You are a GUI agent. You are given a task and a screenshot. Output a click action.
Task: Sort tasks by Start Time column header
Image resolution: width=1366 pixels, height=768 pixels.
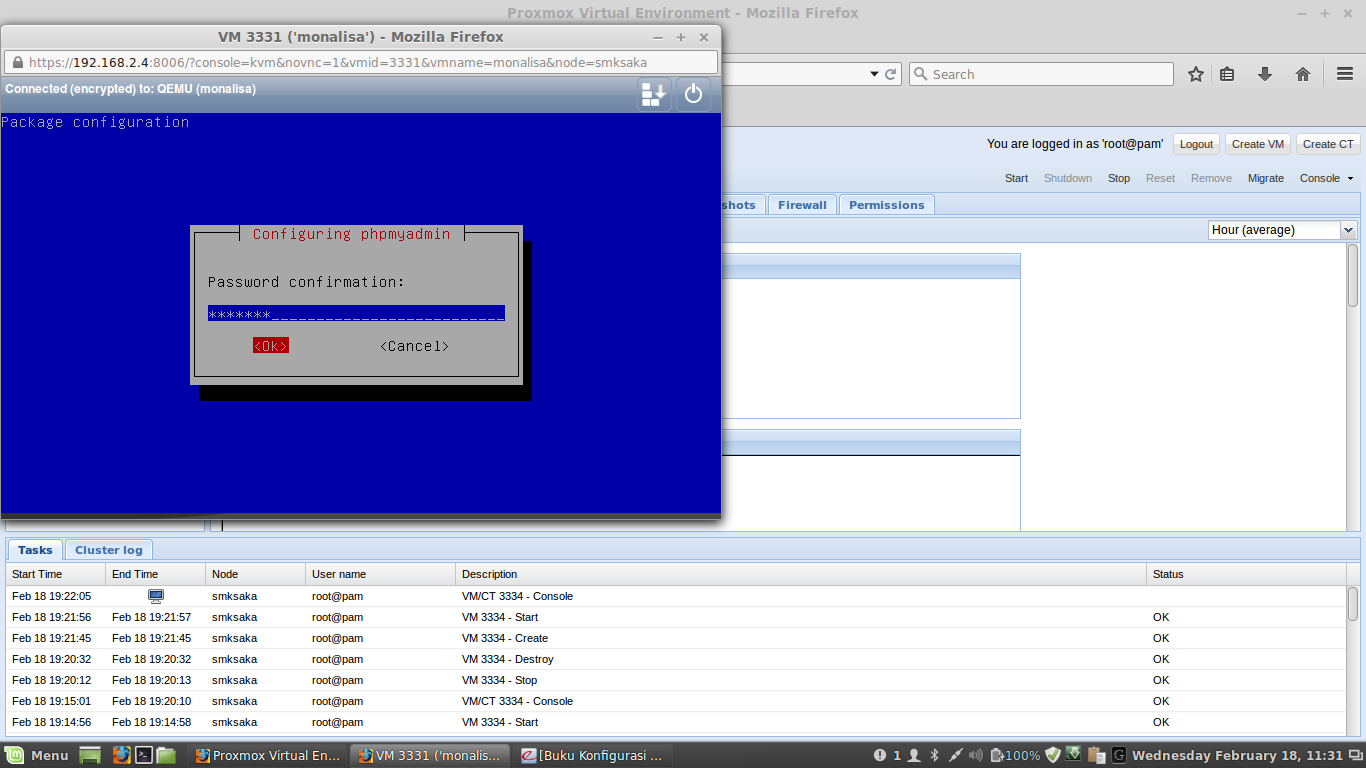55,574
